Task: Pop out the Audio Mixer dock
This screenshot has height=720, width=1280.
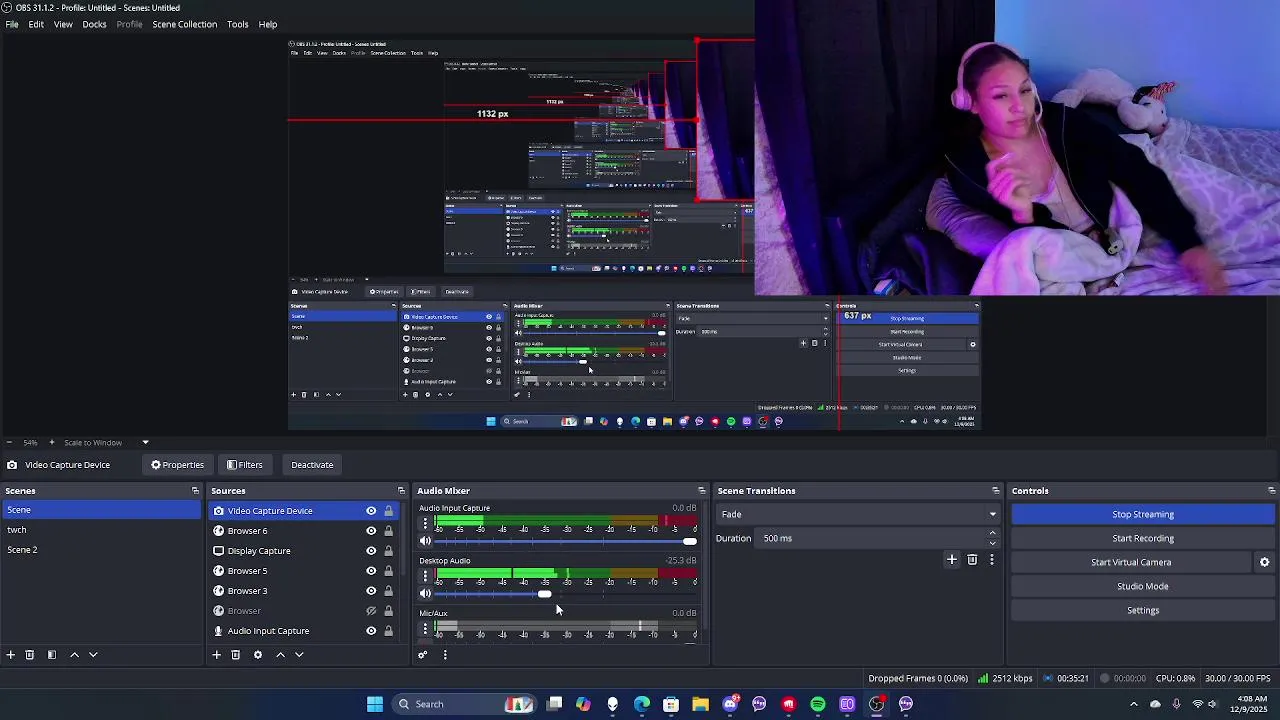Action: (x=701, y=491)
